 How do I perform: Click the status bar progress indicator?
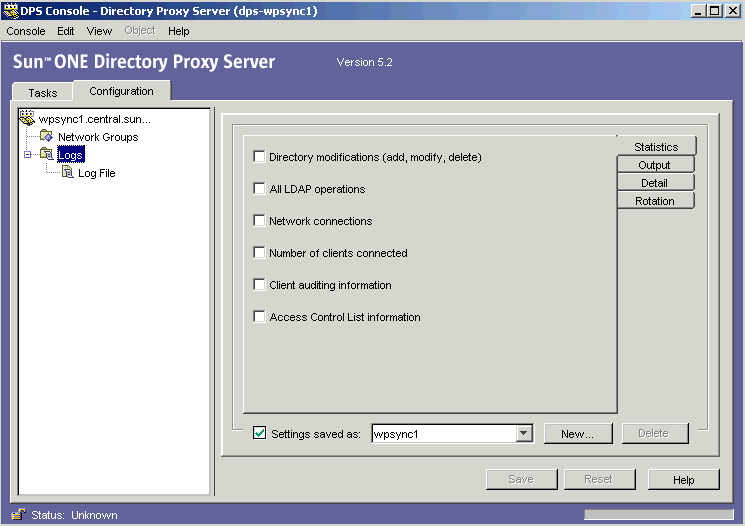(659, 515)
